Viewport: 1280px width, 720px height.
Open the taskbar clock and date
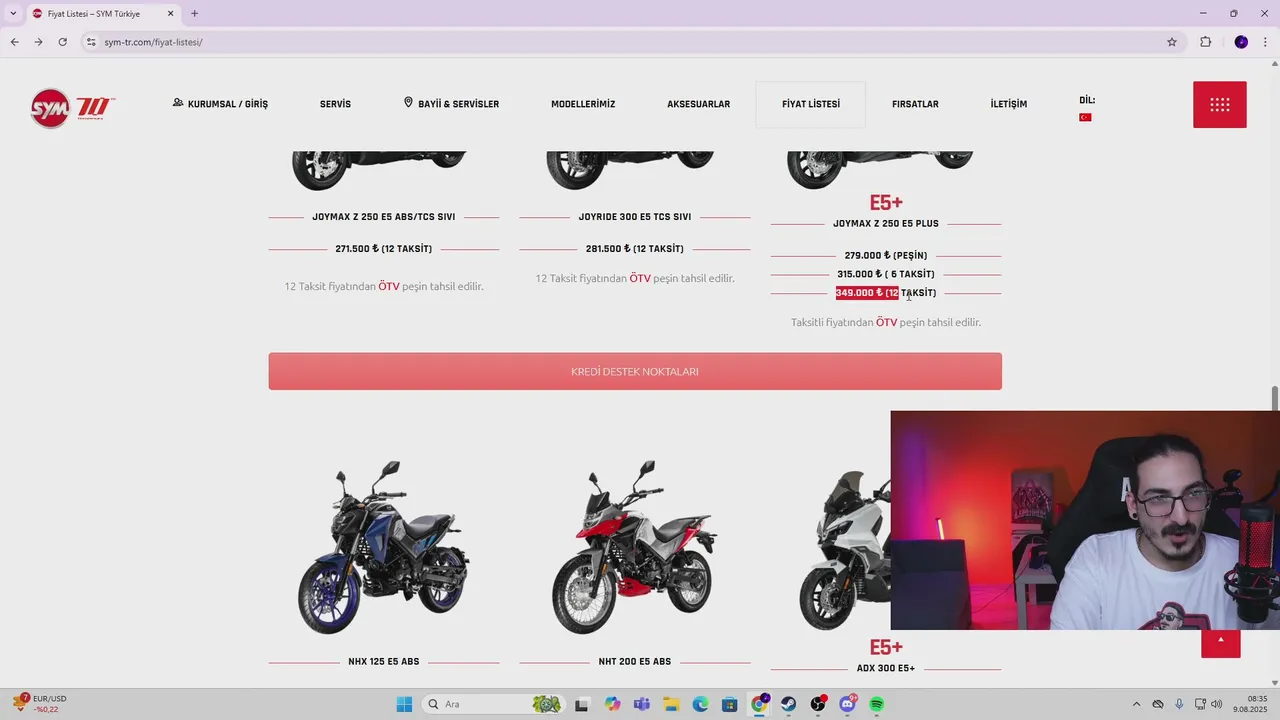coord(1250,704)
